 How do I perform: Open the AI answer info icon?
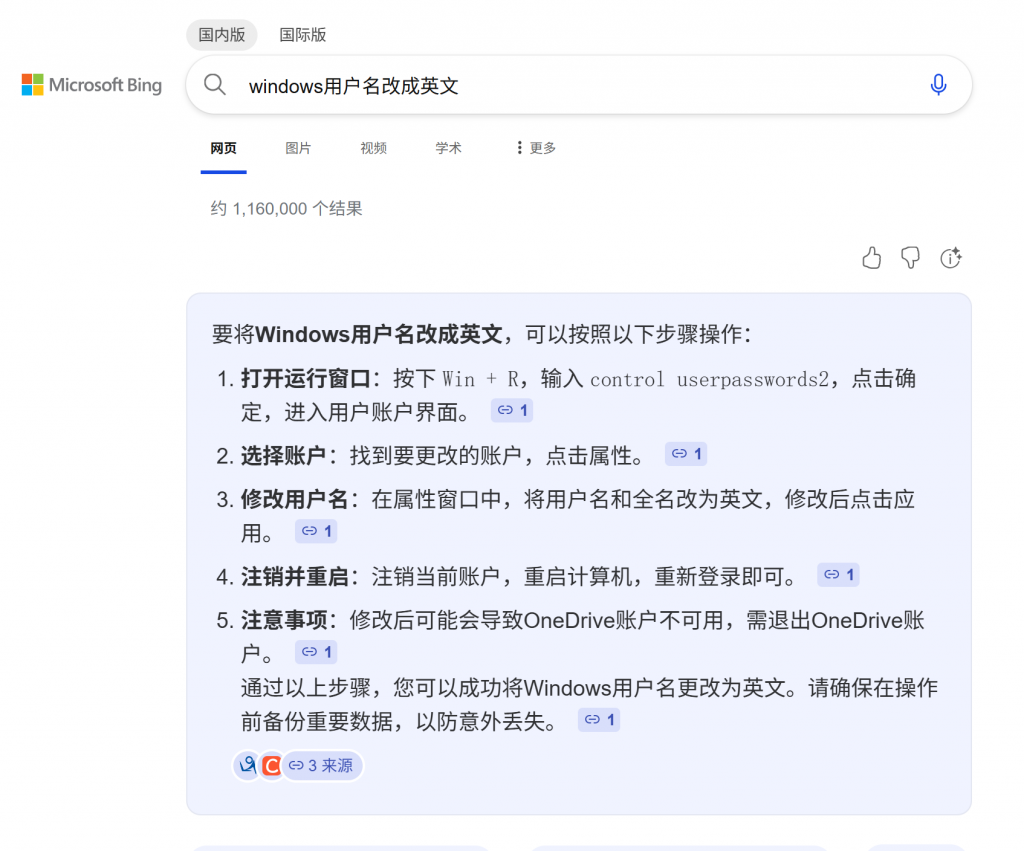950,258
